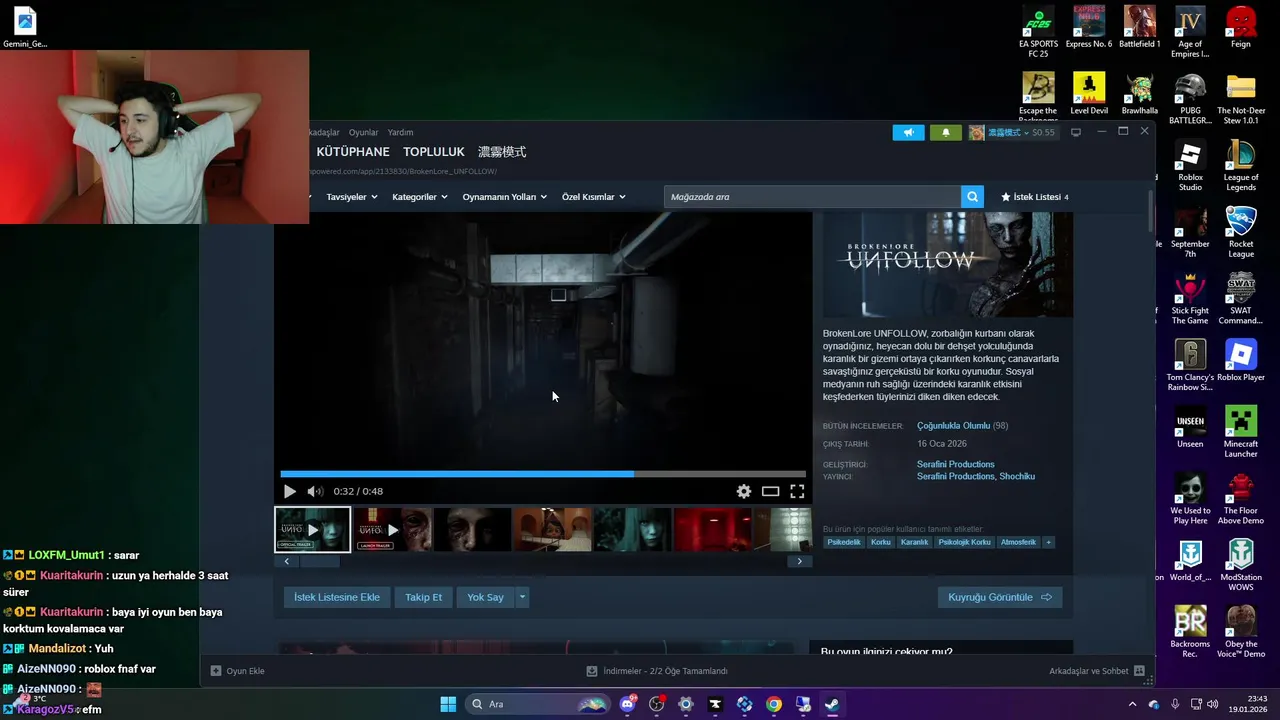Image resolution: width=1280 pixels, height=720 pixels.
Task: Select the Korku tag
Action: tap(880, 542)
